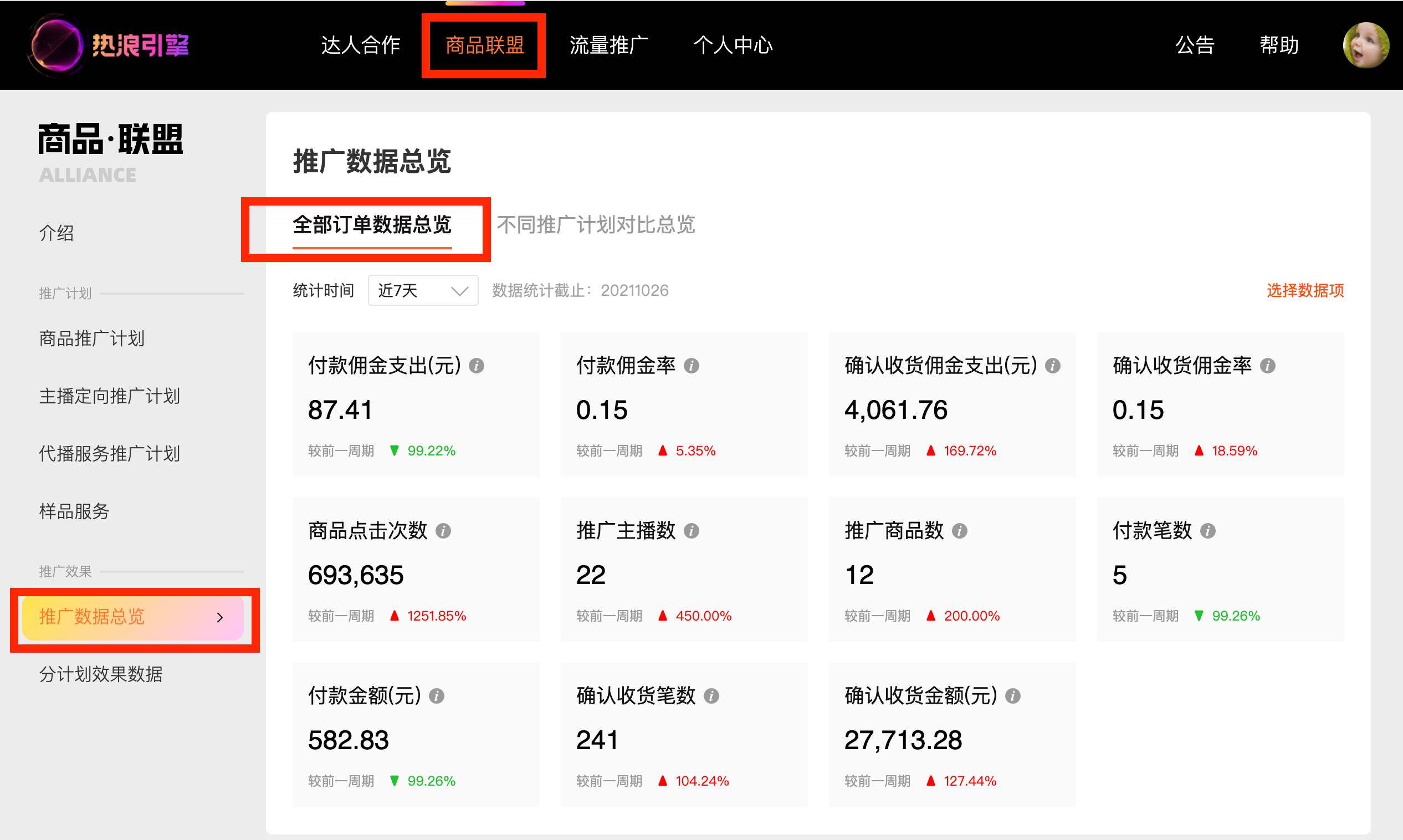Open the 近7天 time range dropdown
The image size is (1403, 840).
[x=423, y=290]
